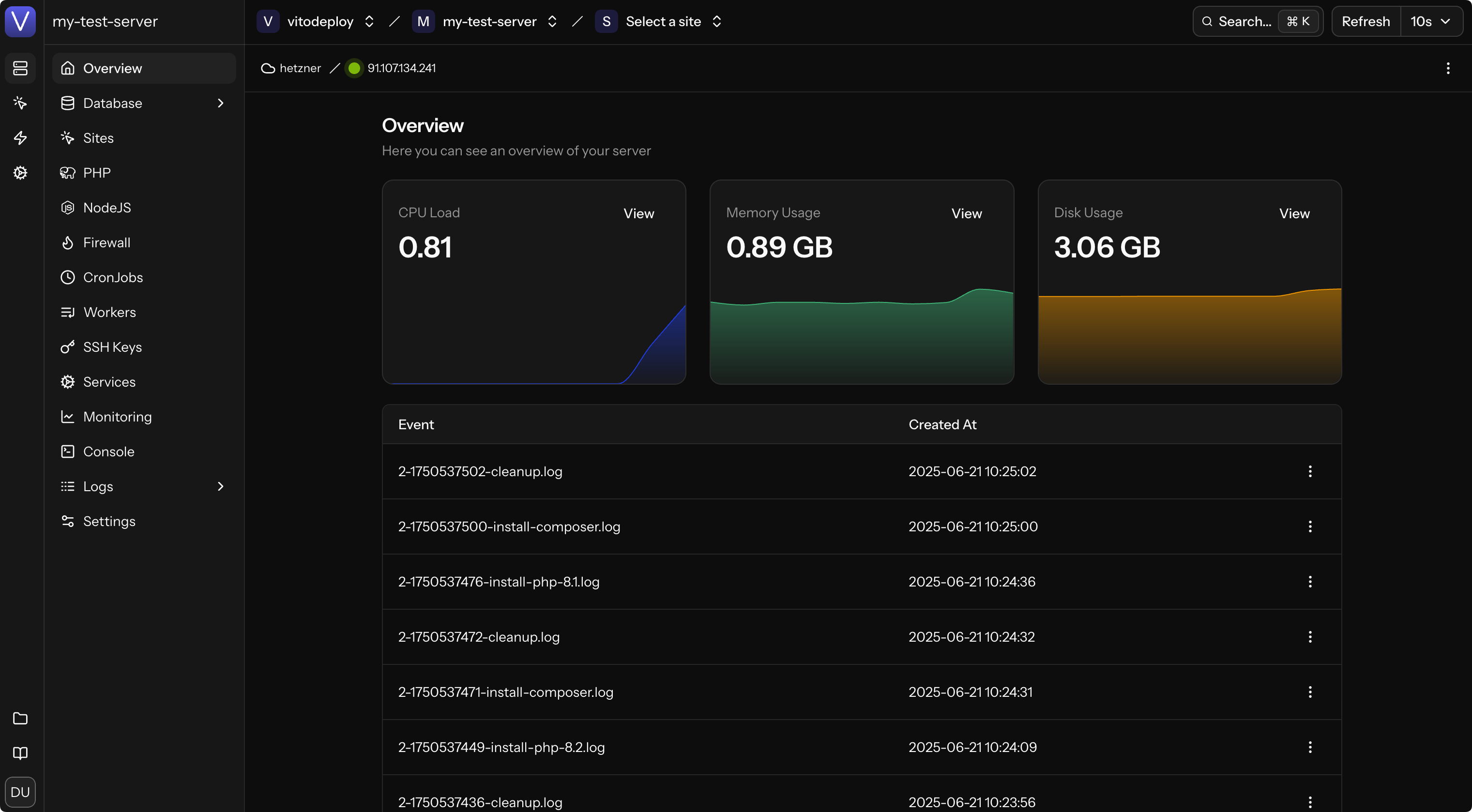The width and height of the screenshot is (1472, 812).
Task: Click the green server status indicator
Action: pyautogui.click(x=354, y=68)
